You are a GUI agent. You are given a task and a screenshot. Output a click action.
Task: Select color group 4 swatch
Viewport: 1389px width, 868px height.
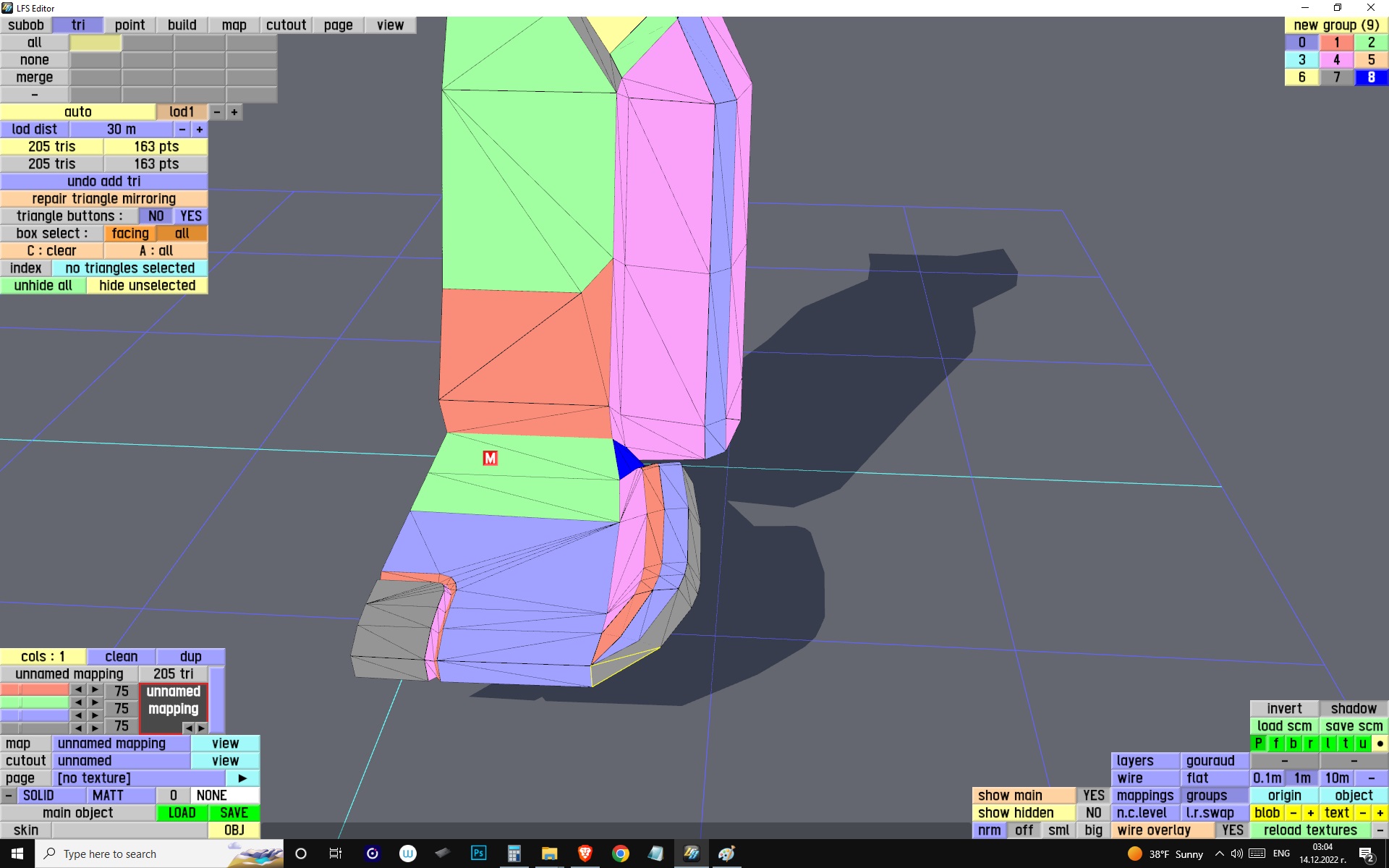click(1336, 60)
